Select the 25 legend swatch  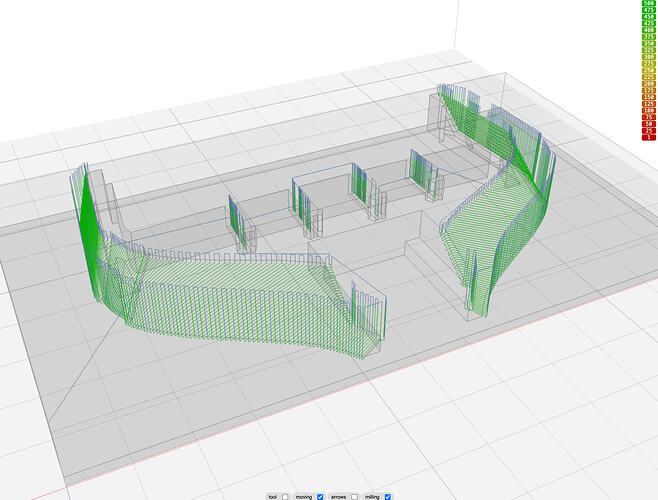pyautogui.click(x=648, y=131)
